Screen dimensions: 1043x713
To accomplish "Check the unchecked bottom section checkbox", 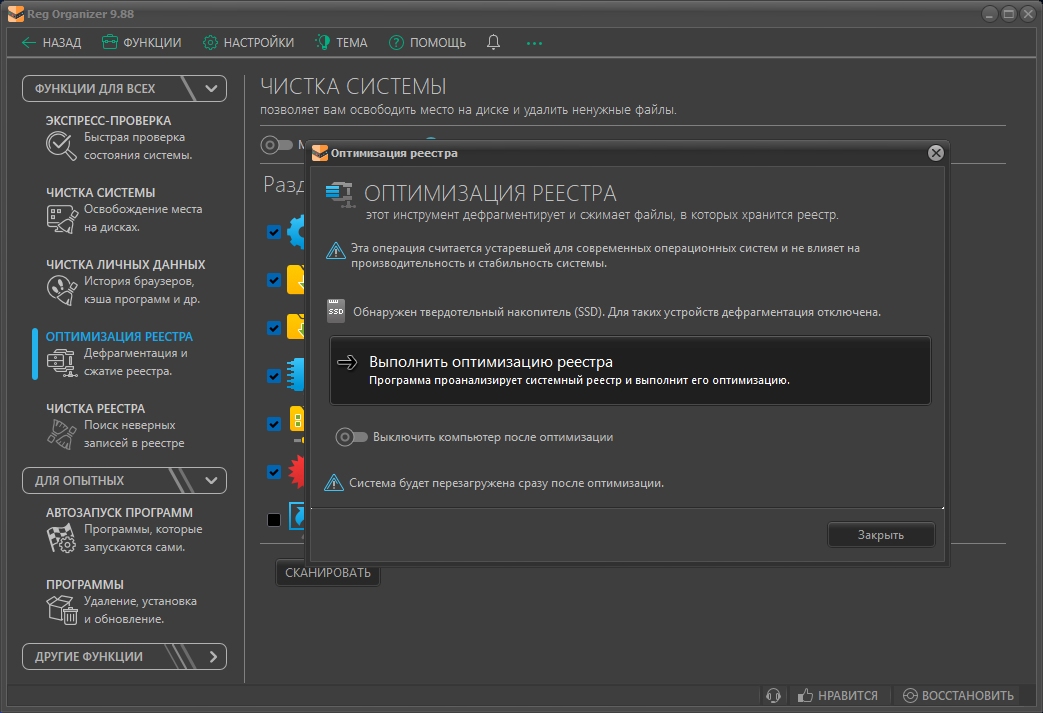I will 274,519.
